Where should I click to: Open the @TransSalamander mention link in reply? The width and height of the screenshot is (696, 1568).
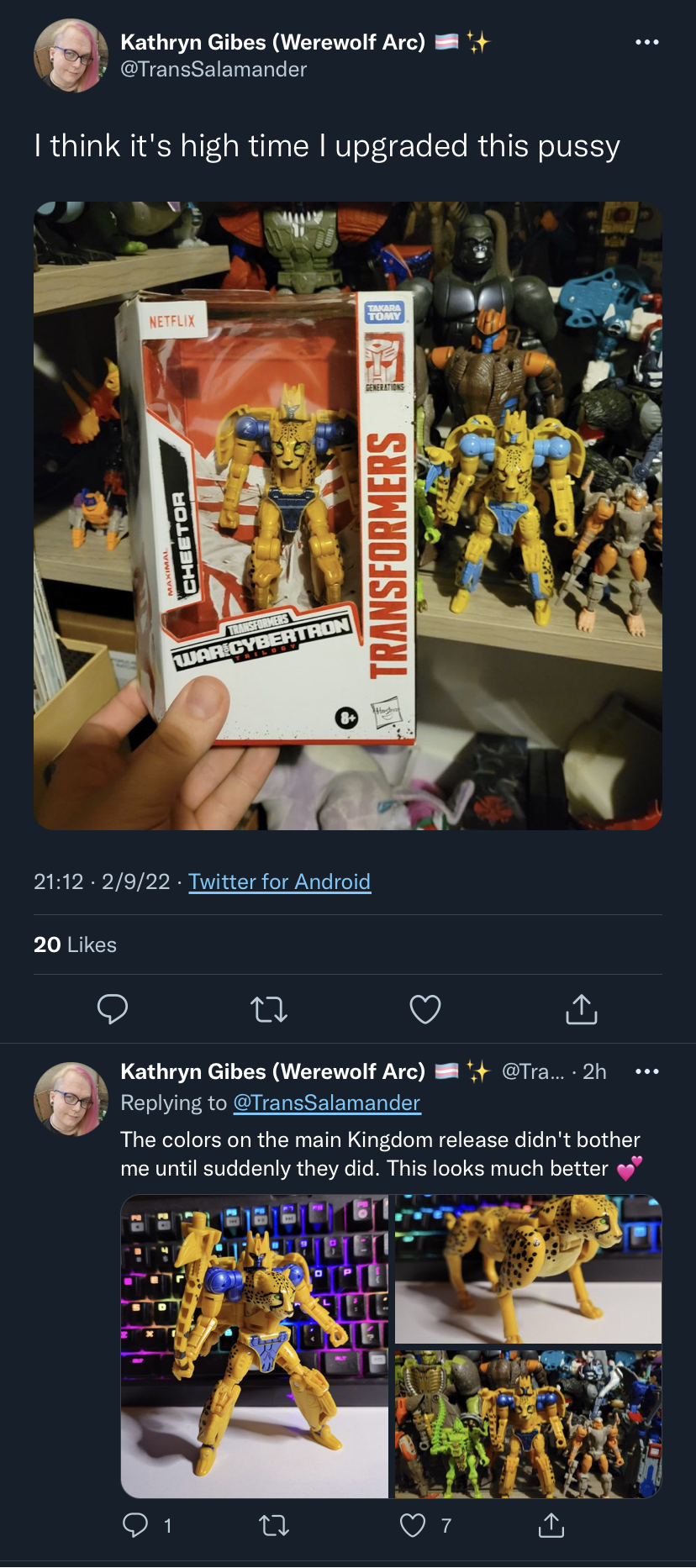coord(326,1102)
